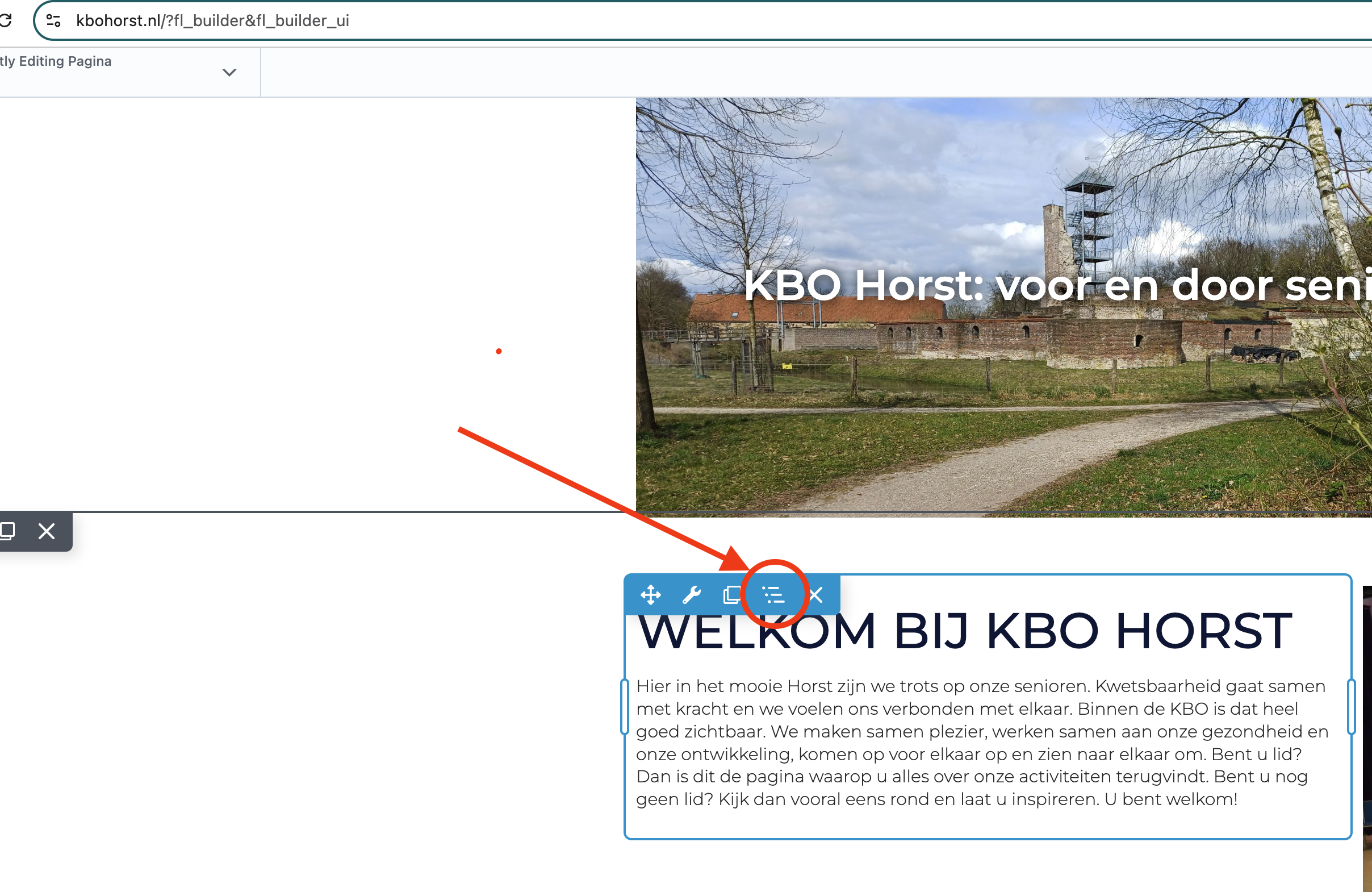Select the WELKOM BIJ KBO HORST heading
Image resolution: width=1372 pixels, height=892 pixels.
pyautogui.click(x=964, y=630)
